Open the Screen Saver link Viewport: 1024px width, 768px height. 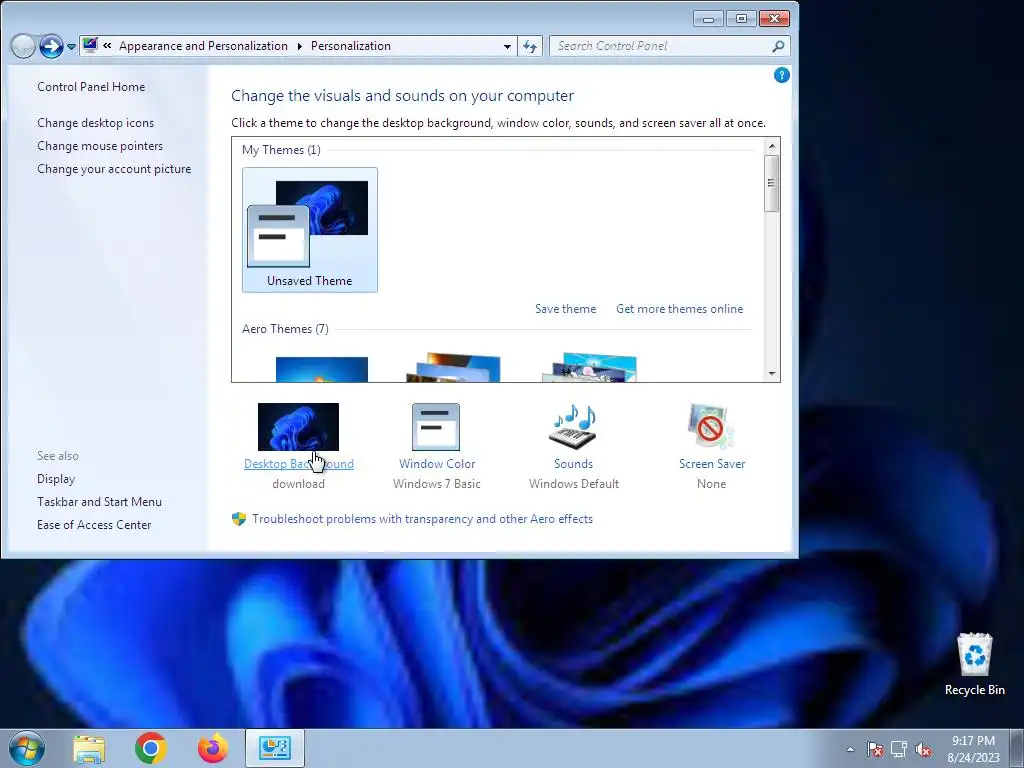click(x=712, y=464)
